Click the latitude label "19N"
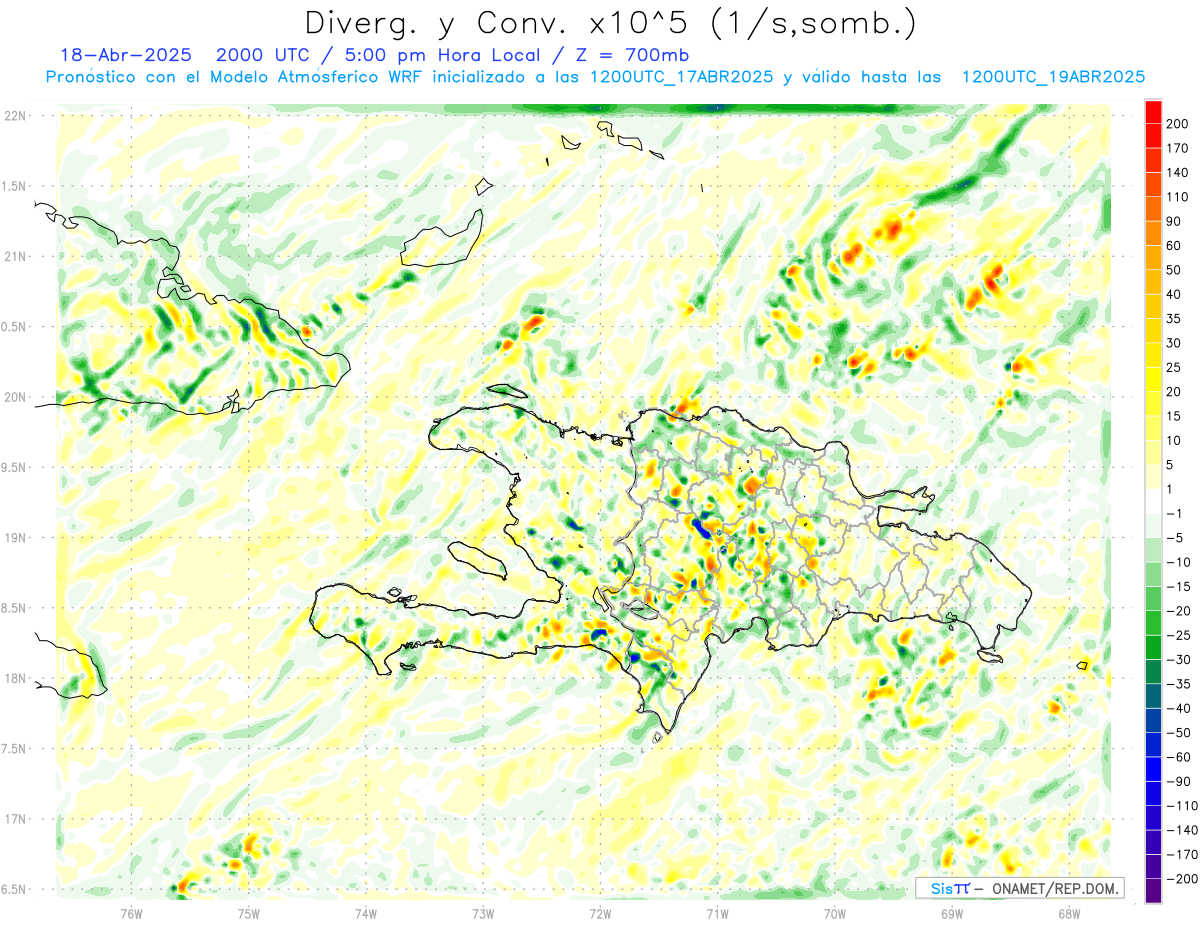The width and height of the screenshot is (1200, 927). (x=15, y=537)
